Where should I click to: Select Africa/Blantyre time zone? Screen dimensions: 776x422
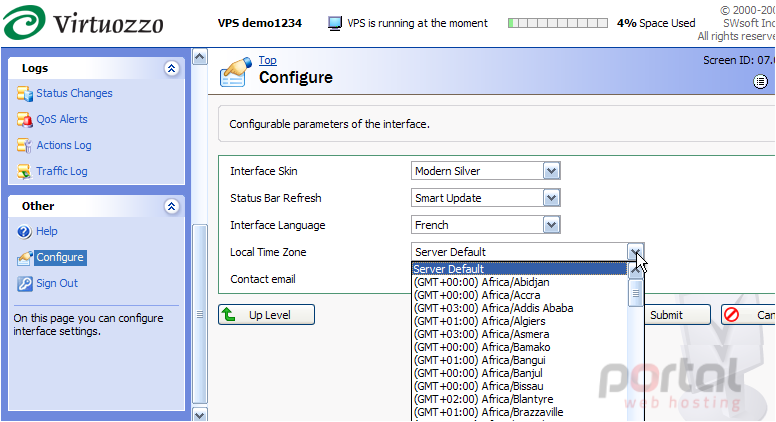520,399
